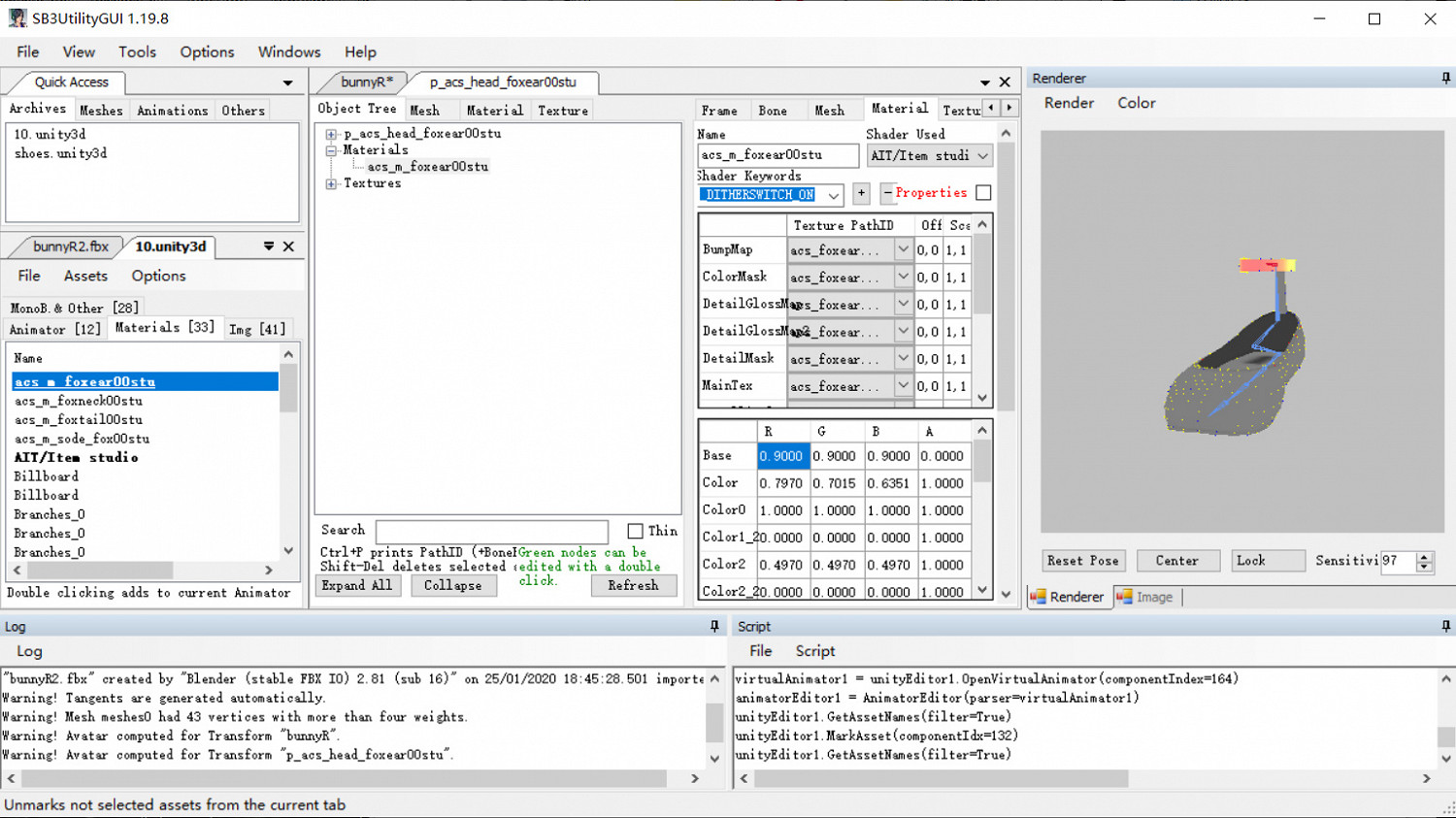Close the p_acs_head_foxear00stu document tab
The height and width of the screenshot is (818, 1456).
click(1005, 82)
